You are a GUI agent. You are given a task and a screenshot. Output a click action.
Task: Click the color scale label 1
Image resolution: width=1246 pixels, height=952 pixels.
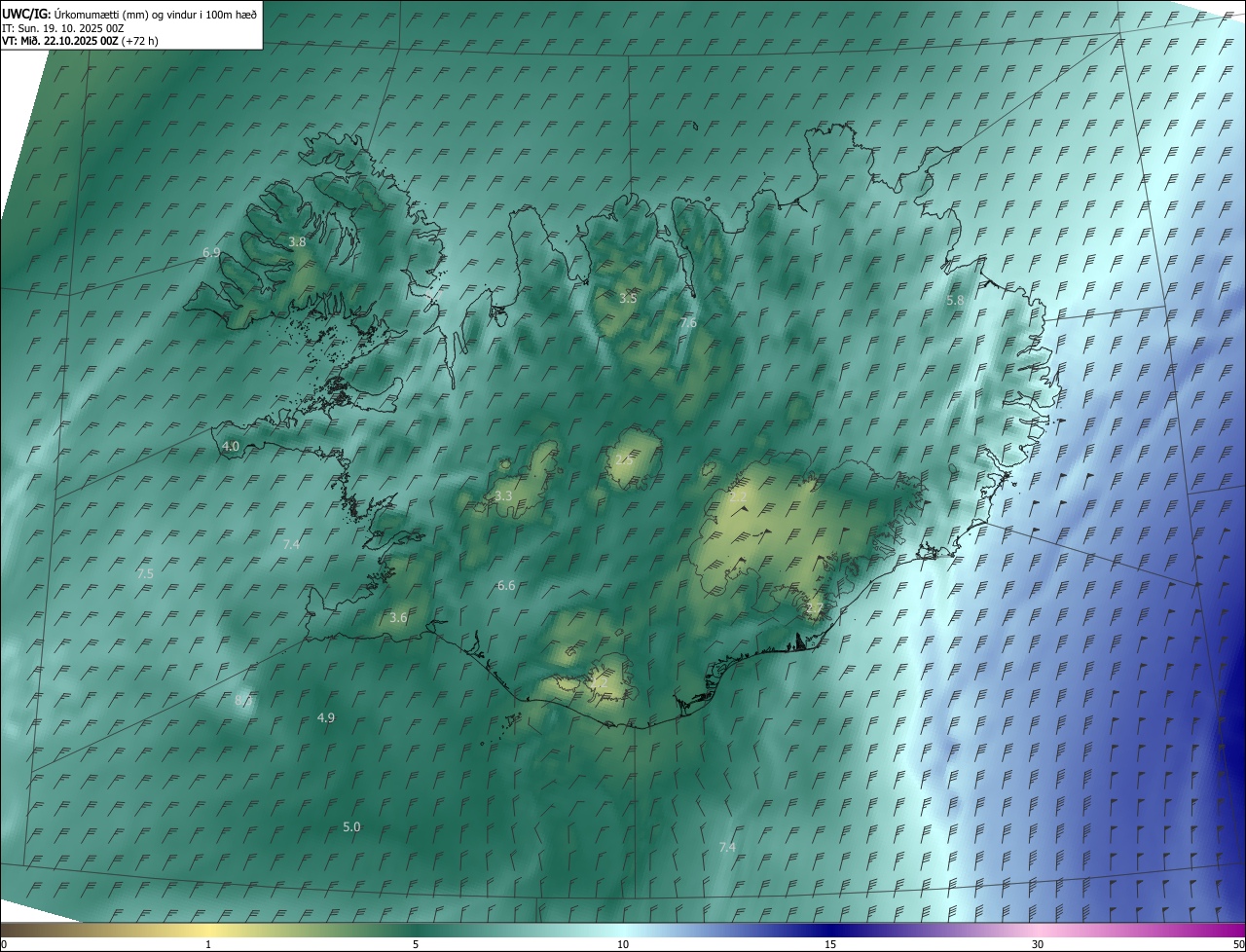208,945
